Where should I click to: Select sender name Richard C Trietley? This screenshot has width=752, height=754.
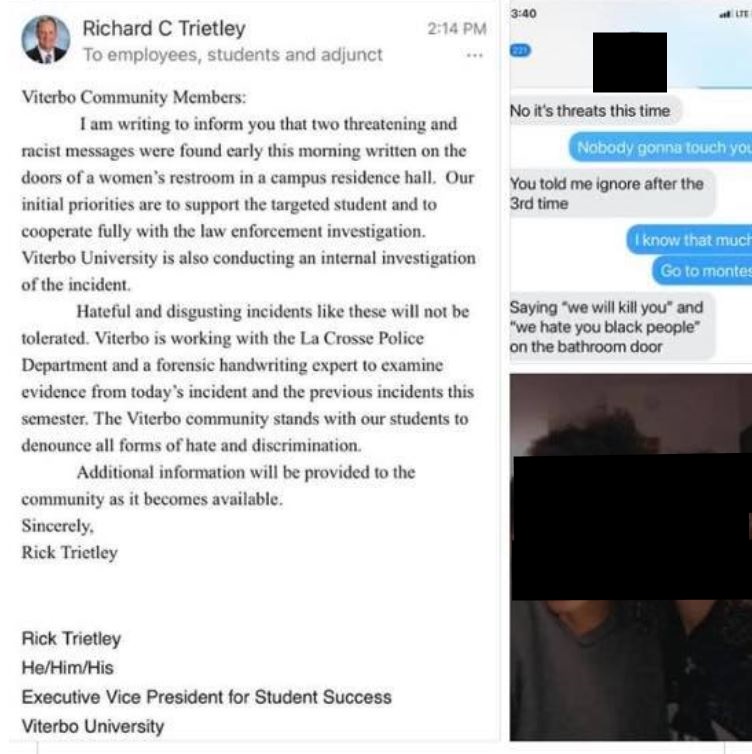[164, 28]
